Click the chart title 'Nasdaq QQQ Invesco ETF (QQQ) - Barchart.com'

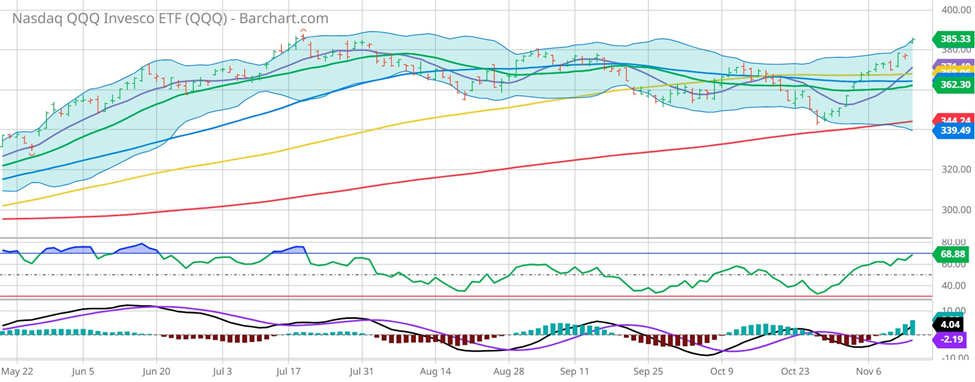click(170, 18)
